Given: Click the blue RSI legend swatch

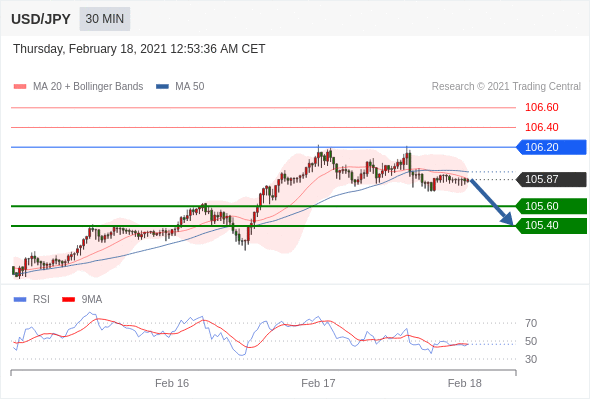Looking at the screenshot, I should coord(20,300).
